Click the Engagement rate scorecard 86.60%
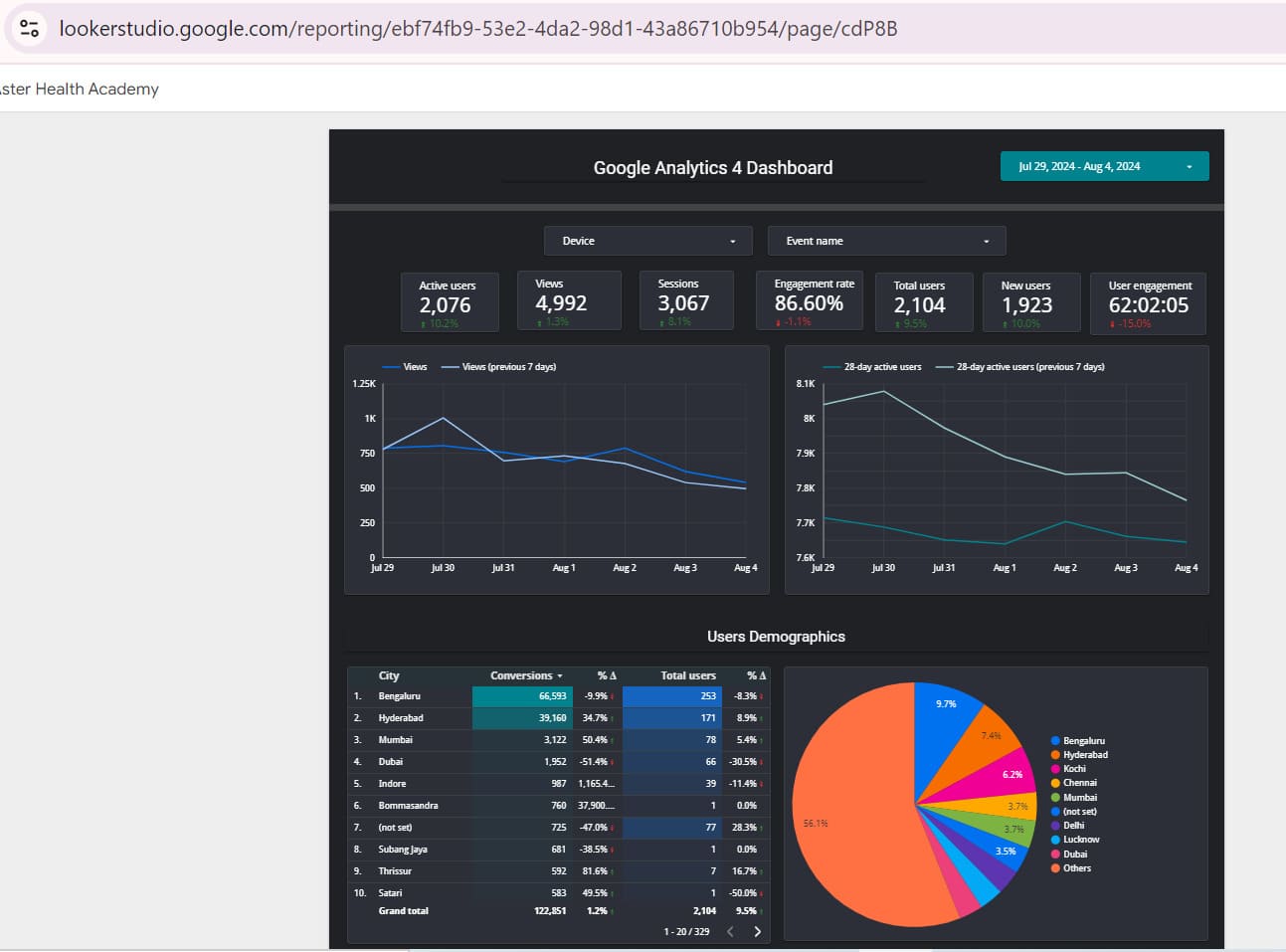Viewport: 1286px width, 952px height. click(811, 300)
